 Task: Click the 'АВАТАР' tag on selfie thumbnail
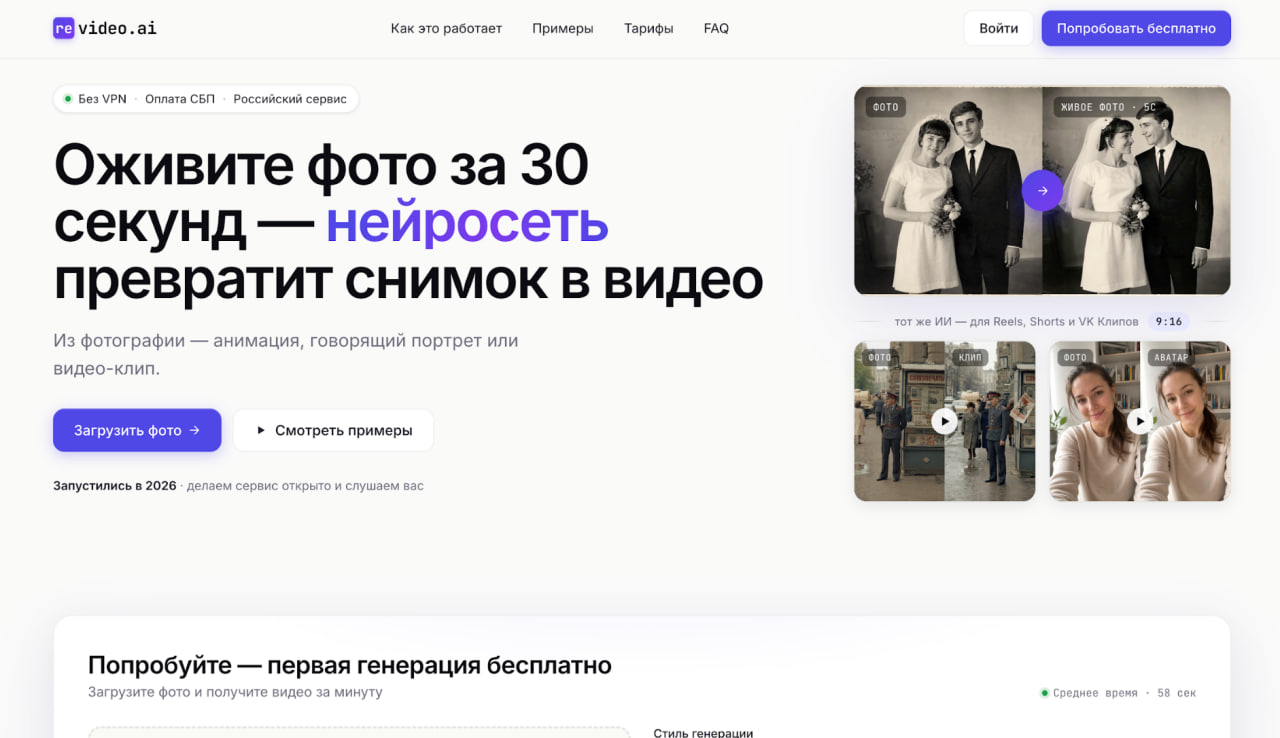[1171, 357]
